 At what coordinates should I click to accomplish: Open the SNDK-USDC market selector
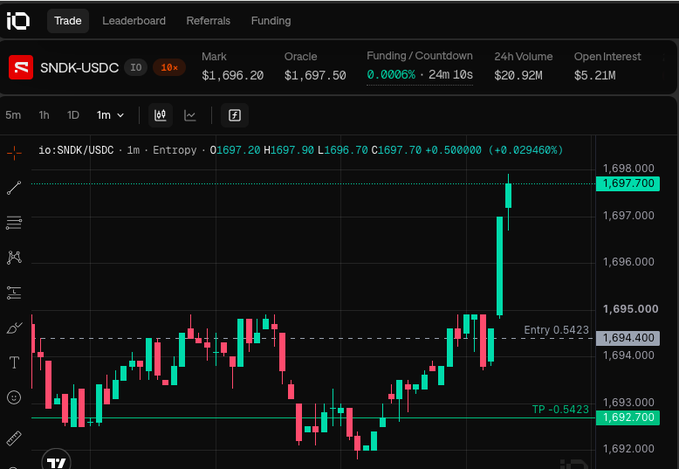coord(79,68)
